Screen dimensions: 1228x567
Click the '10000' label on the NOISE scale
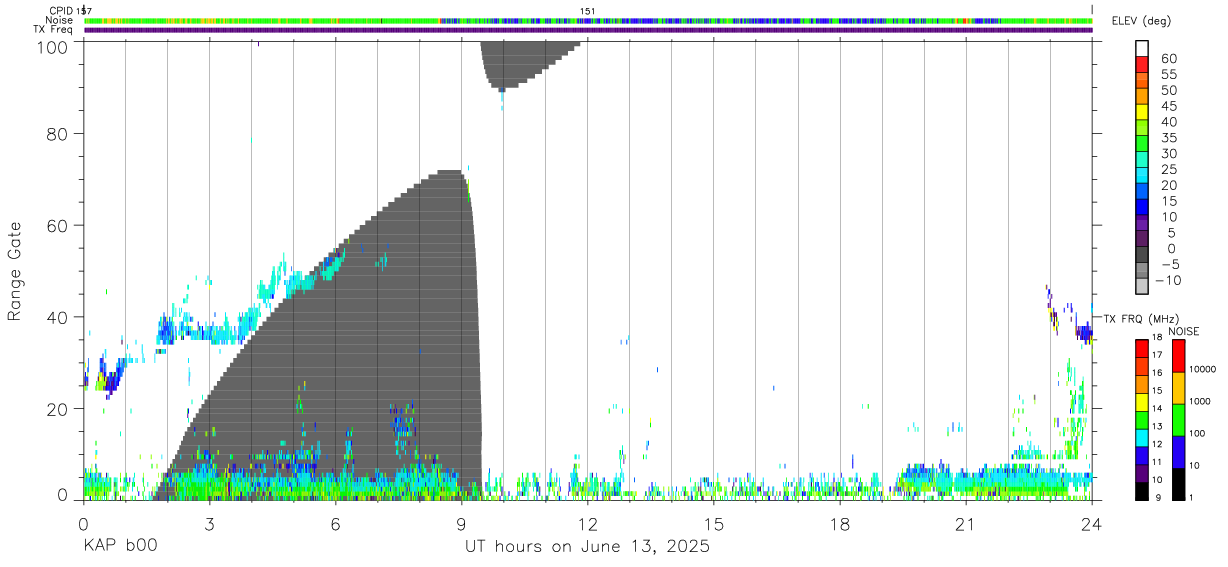1203,369
